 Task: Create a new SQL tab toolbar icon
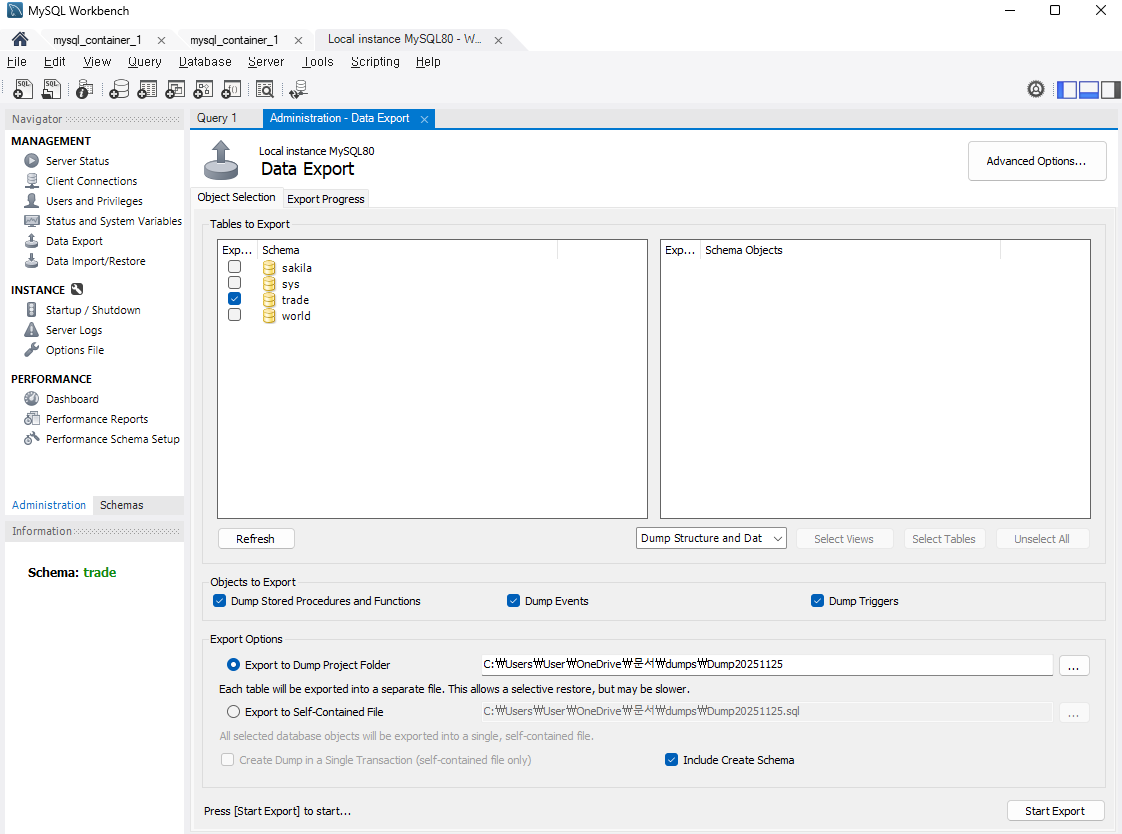coord(23,89)
